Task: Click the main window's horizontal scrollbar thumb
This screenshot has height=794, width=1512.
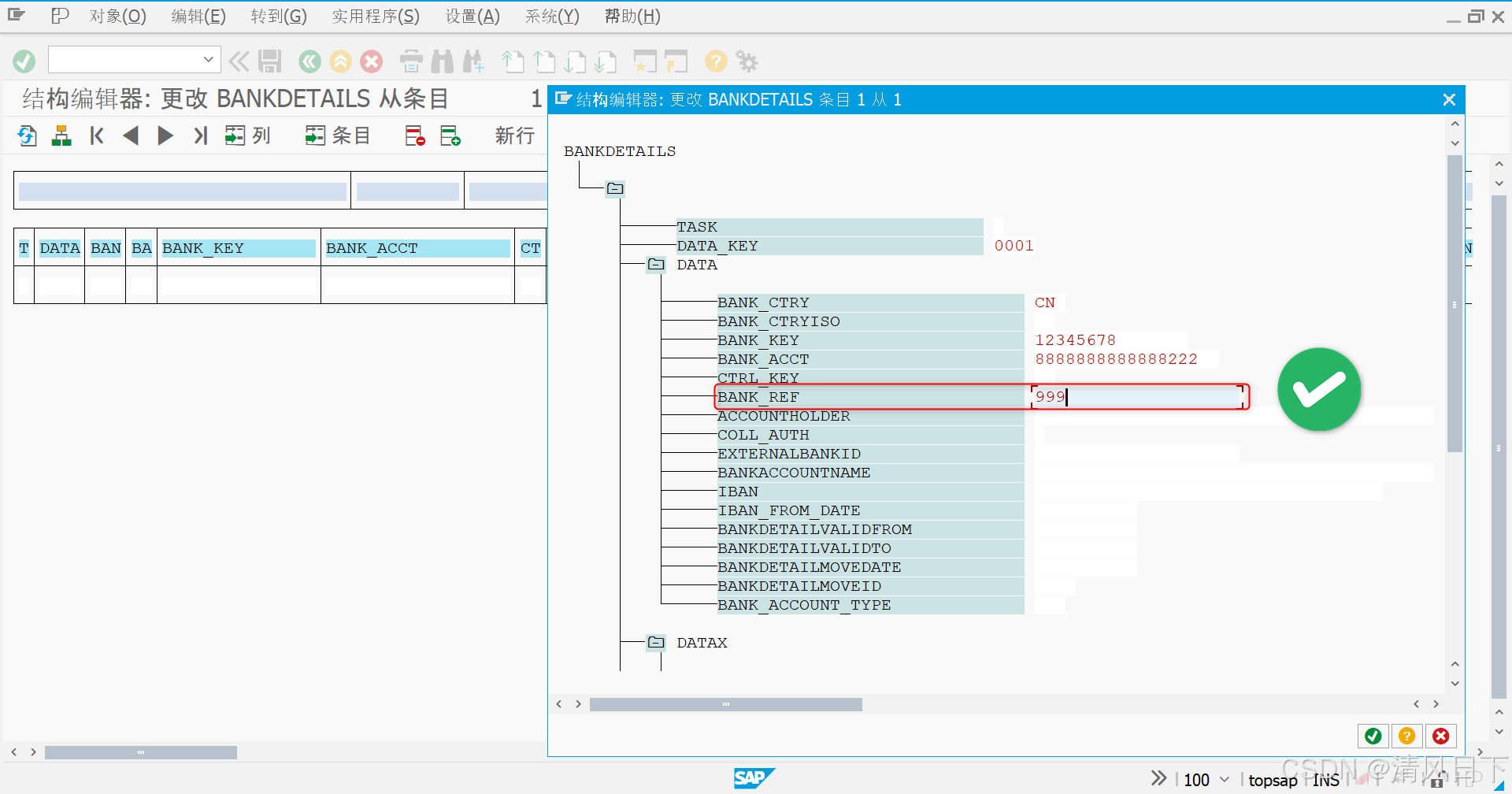Action: (141, 752)
